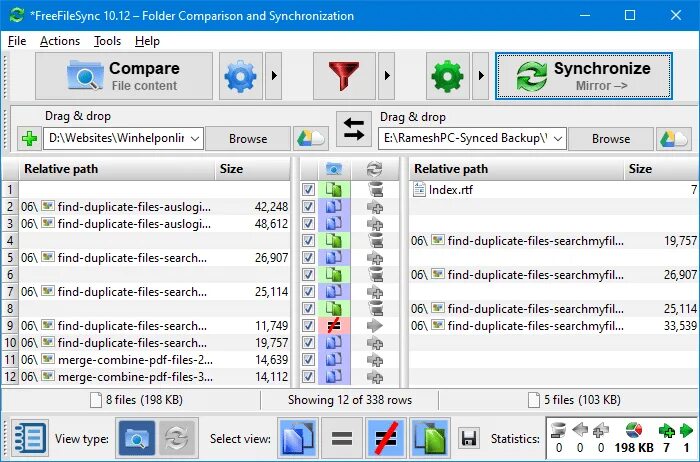Screen dimensions: 700x462
Task: Click statistics update-right green arrow icon
Action: (686, 430)
